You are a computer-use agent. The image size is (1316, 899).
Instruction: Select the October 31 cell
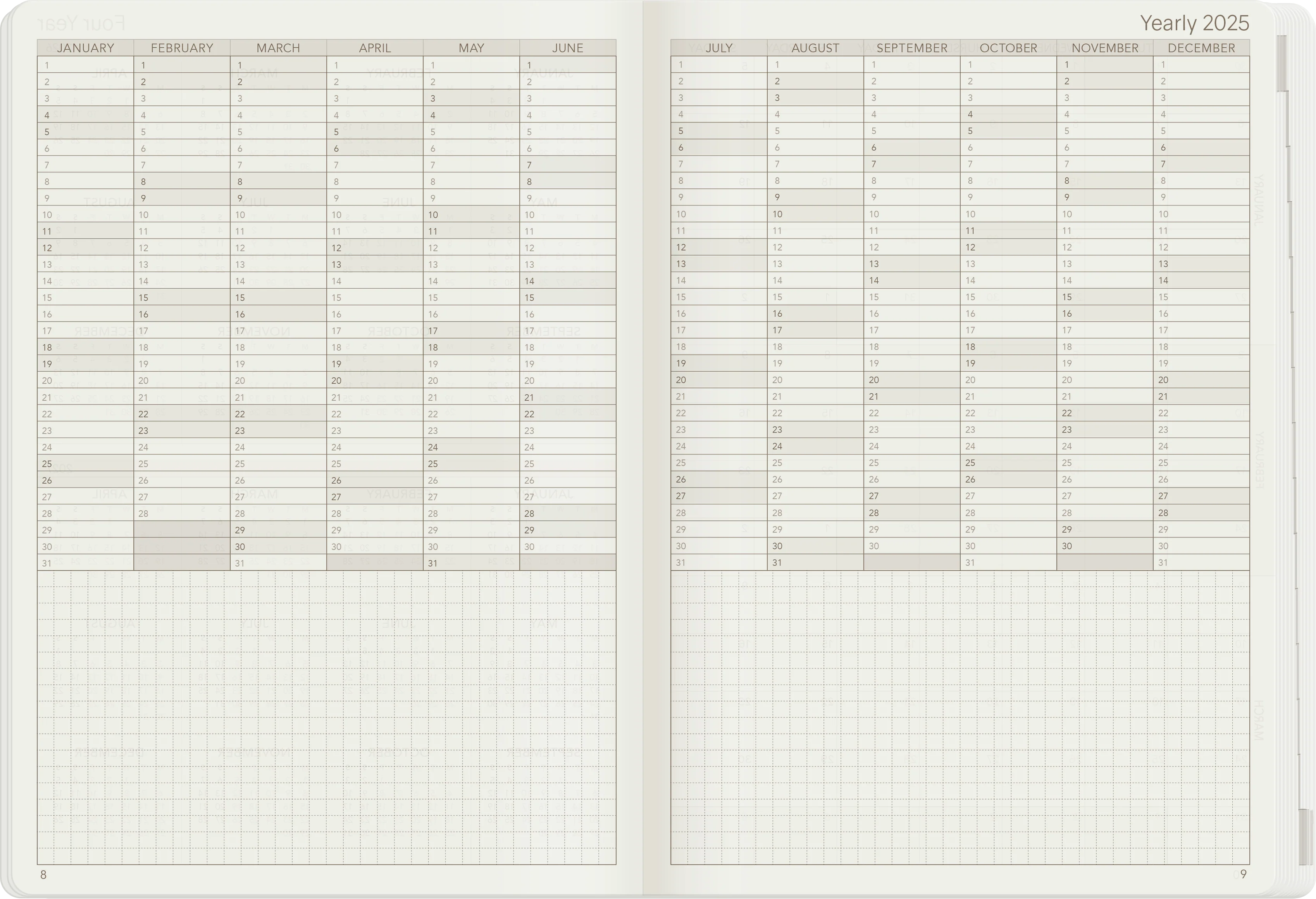click(1008, 563)
